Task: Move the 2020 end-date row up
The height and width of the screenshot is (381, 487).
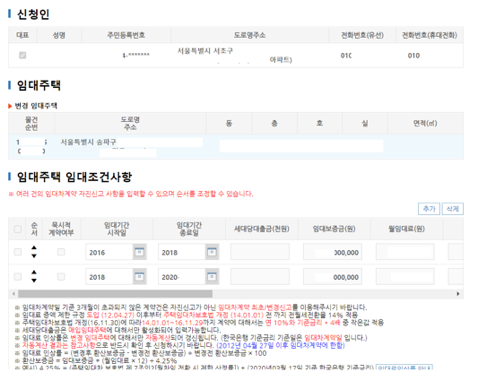Action: point(34,272)
